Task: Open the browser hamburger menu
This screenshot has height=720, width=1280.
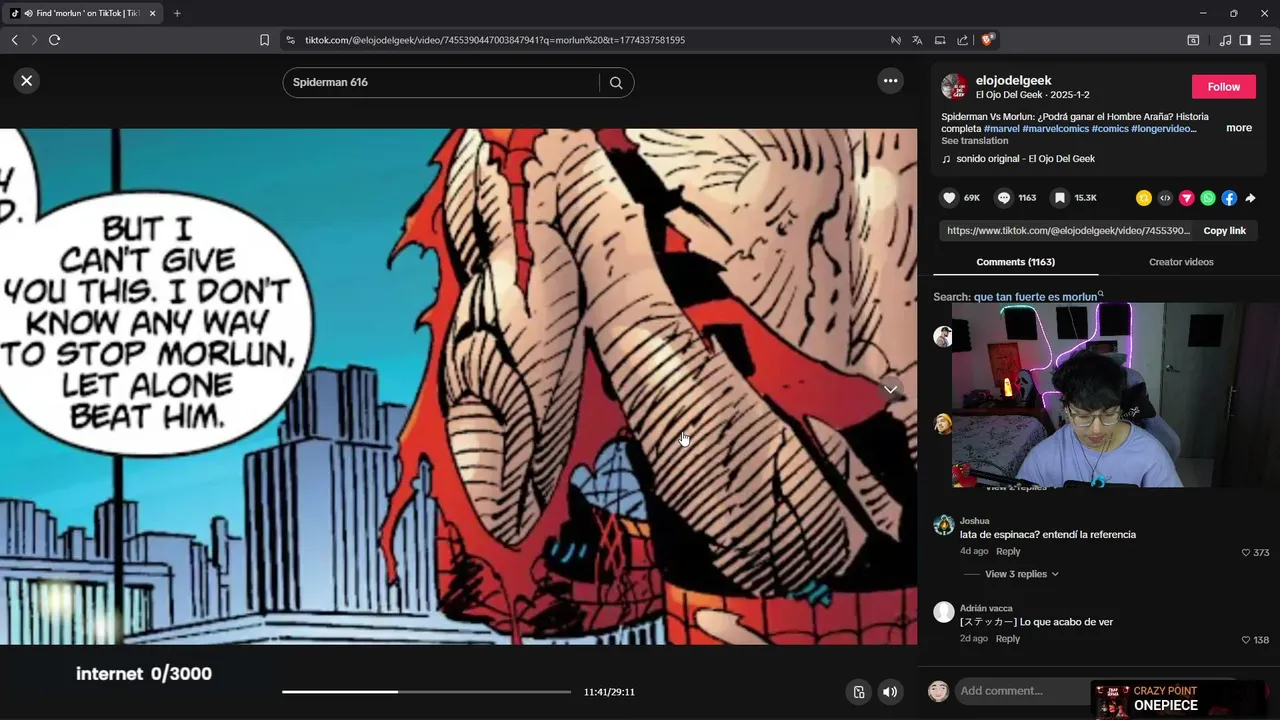Action: tap(1266, 40)
